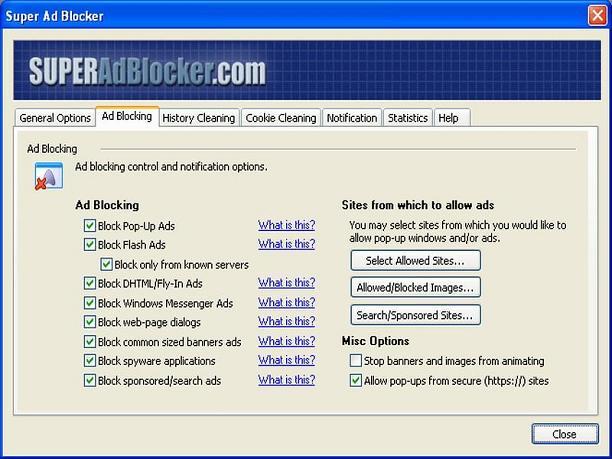This screenshot has height=459, width=612.
Task: Click the SuperAdBlocker.com banner logo
Action: point(147,71)
